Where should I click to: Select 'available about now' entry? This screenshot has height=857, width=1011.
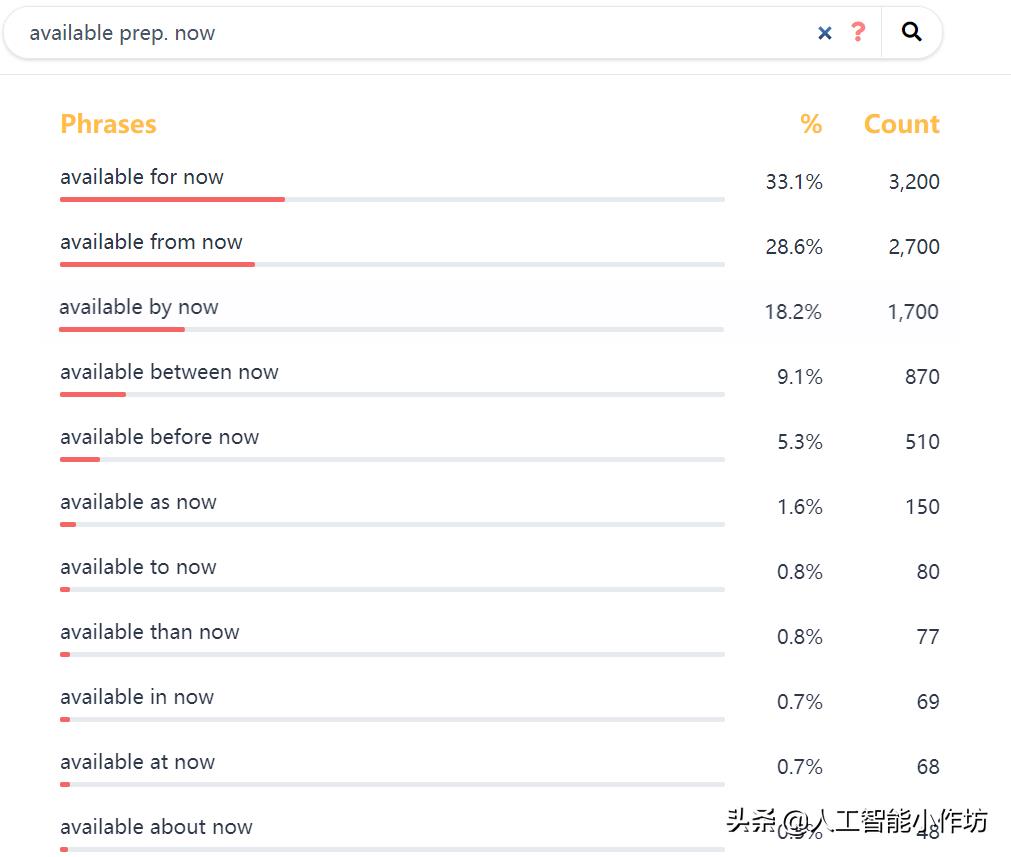click(x=156, y=827)
